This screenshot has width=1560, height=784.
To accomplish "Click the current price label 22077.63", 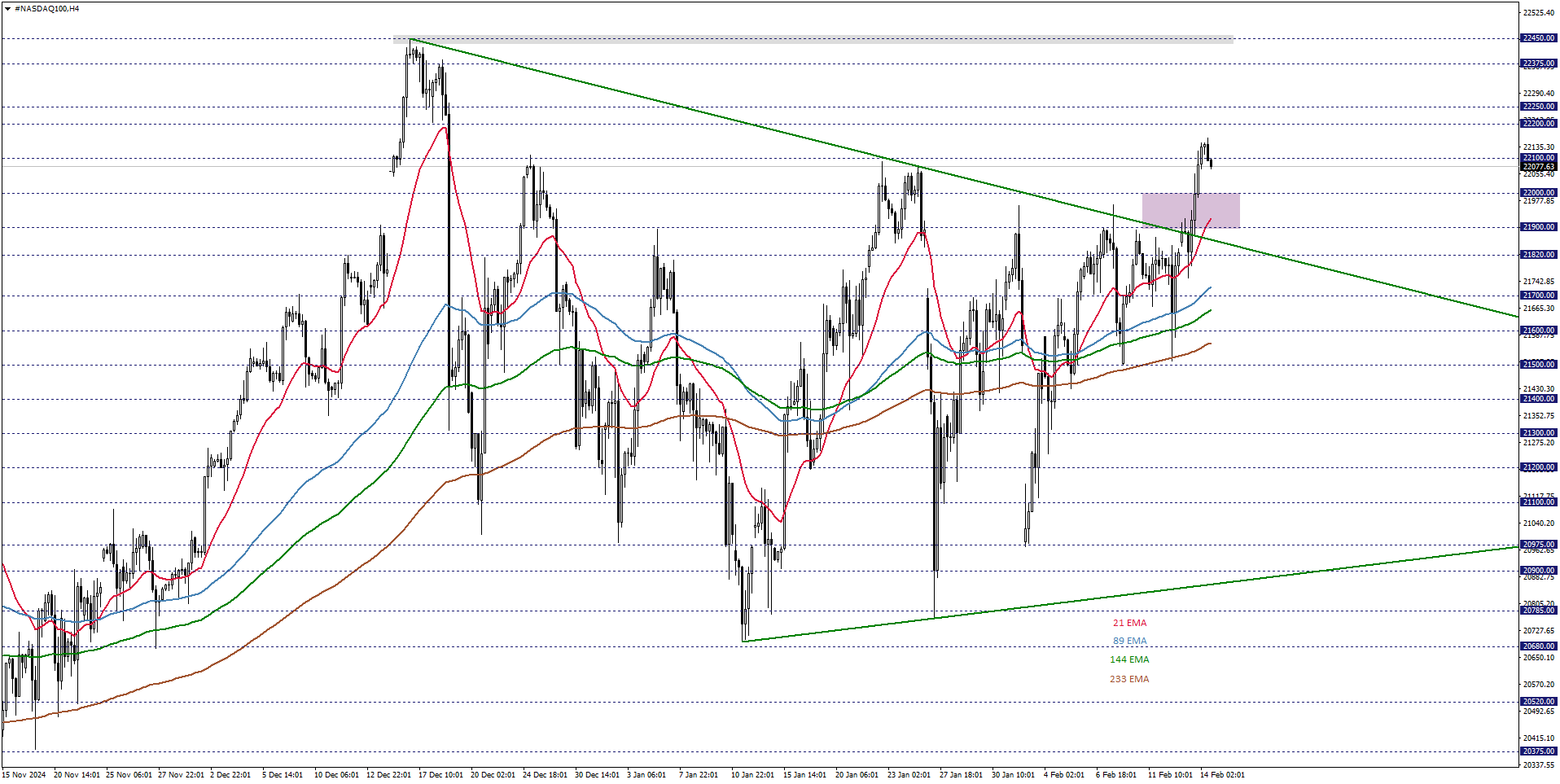I will click(x=1539, y=167).
